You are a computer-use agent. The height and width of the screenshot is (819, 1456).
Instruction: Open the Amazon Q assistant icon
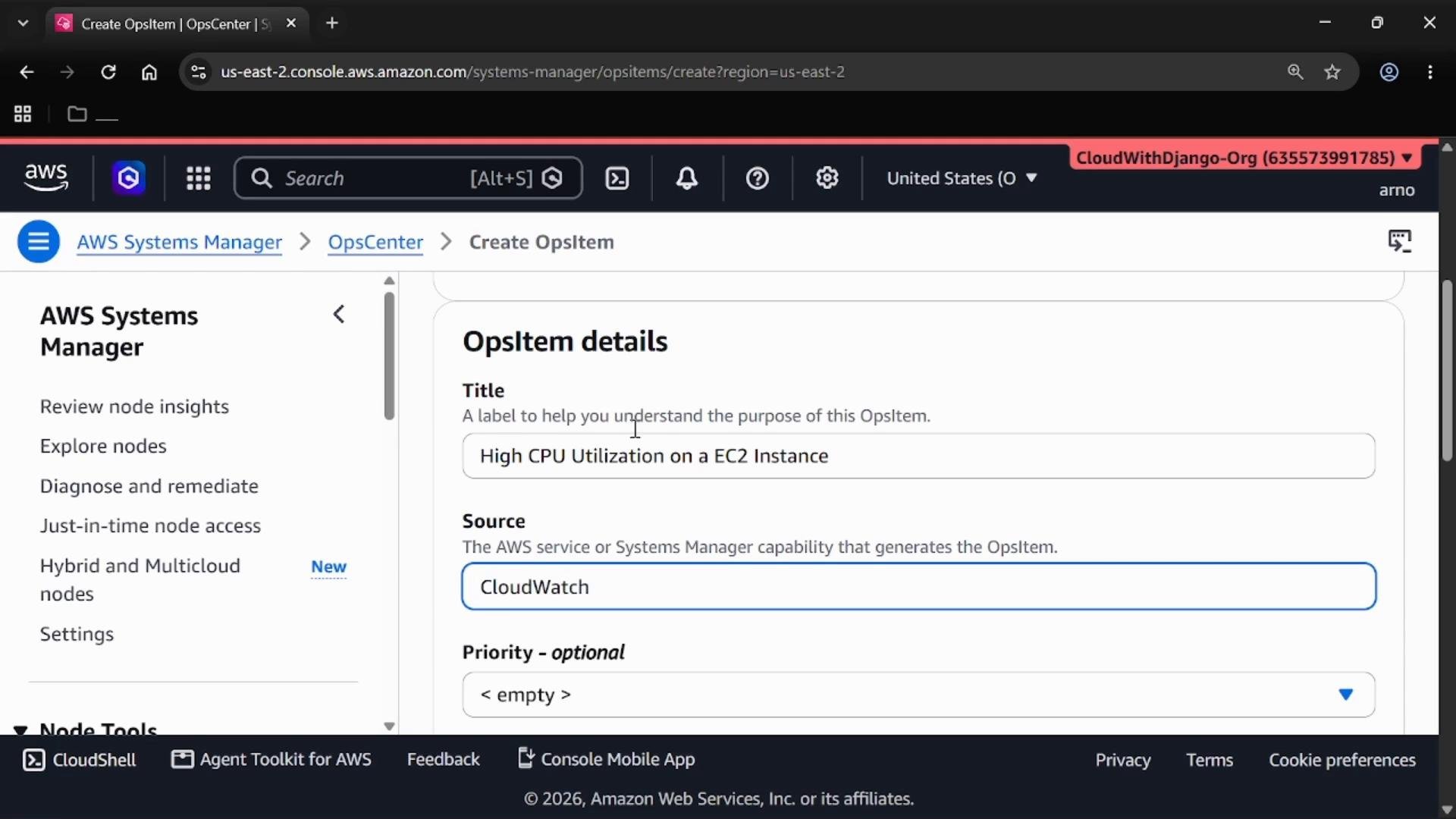point(128,178)
